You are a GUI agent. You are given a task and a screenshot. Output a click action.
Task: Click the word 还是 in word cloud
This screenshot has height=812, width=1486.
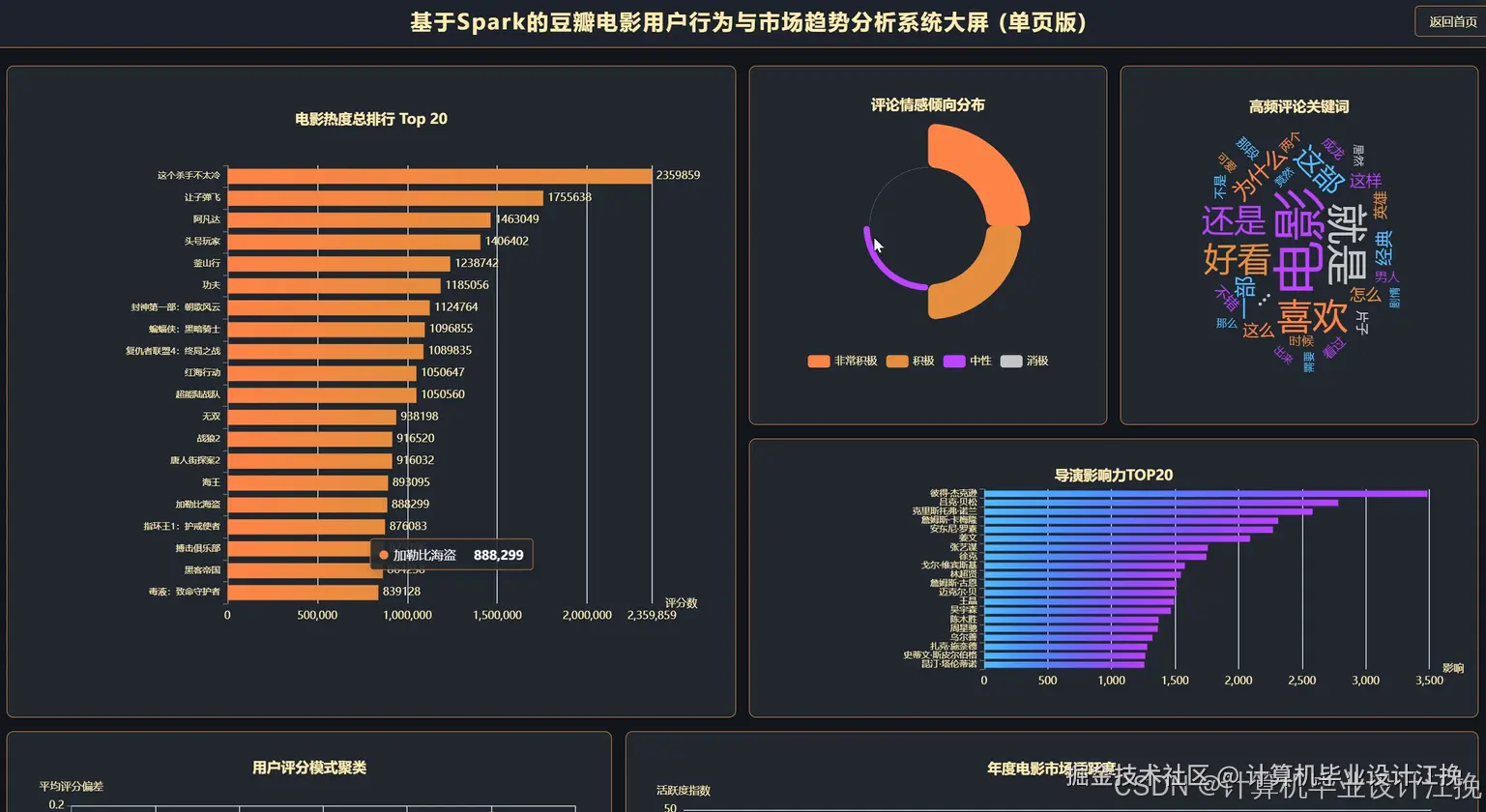tap(1233, 221)
